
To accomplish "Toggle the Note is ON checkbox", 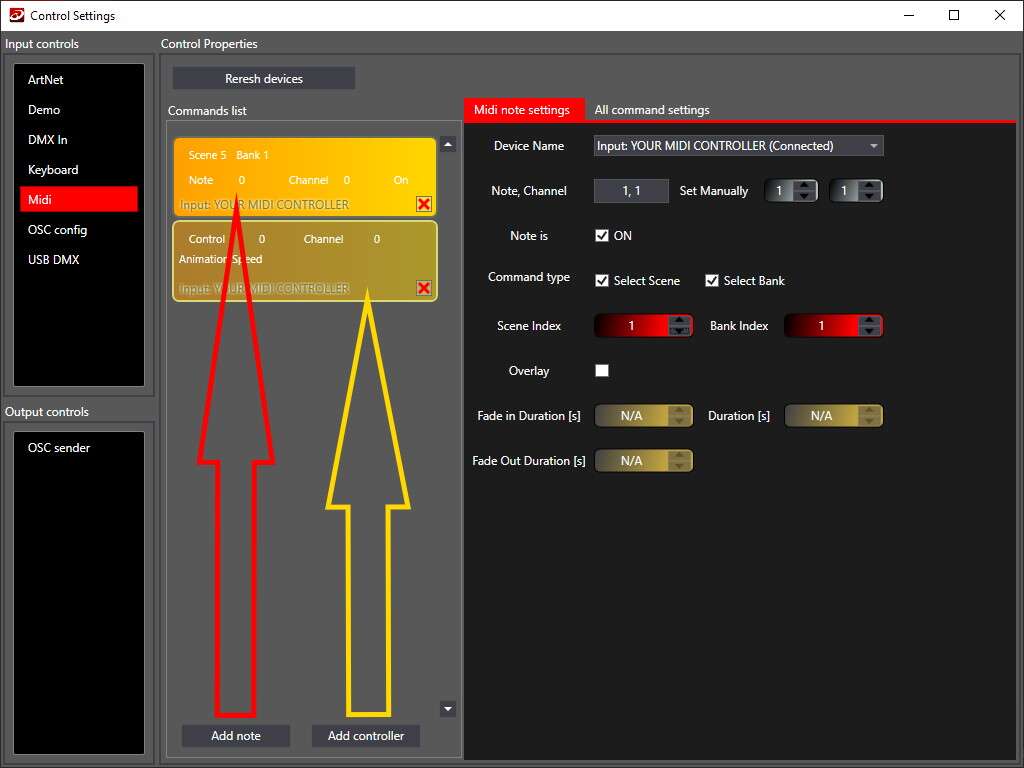I will 602,235.
